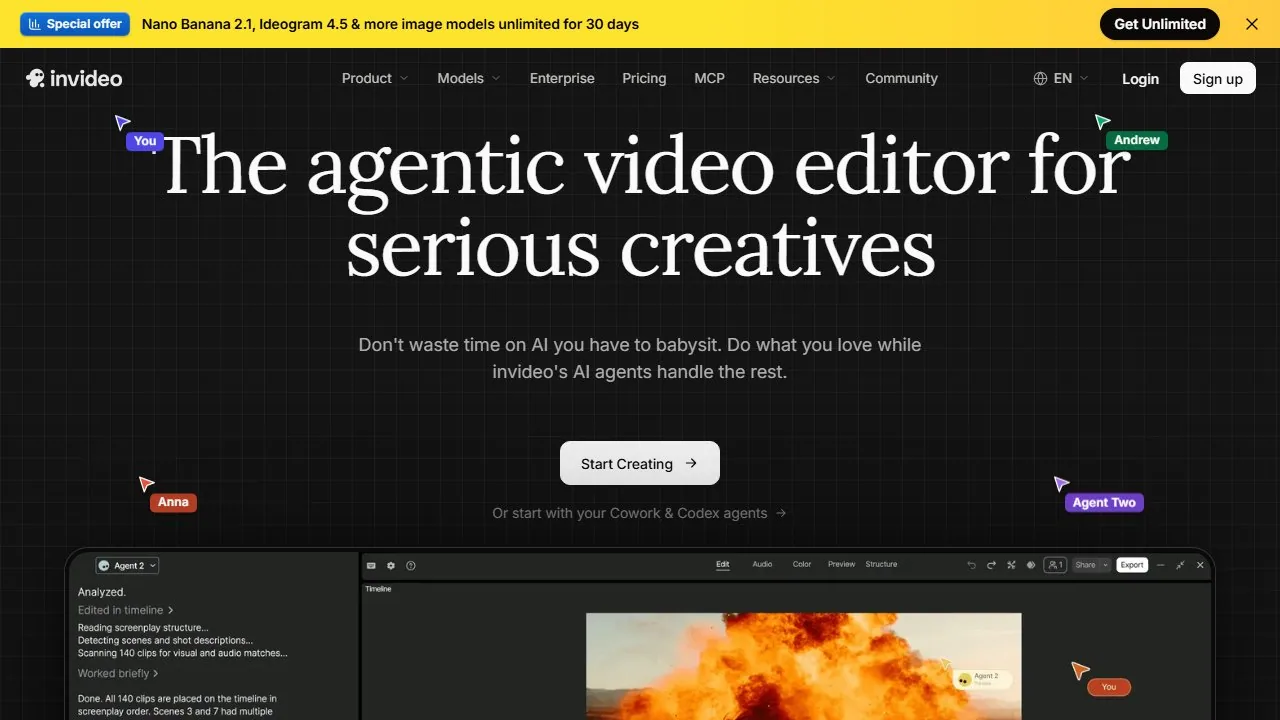Select the Structure tab in editor
The height and width of the screenshot is (720, 1280).
(x=881, y=565)
